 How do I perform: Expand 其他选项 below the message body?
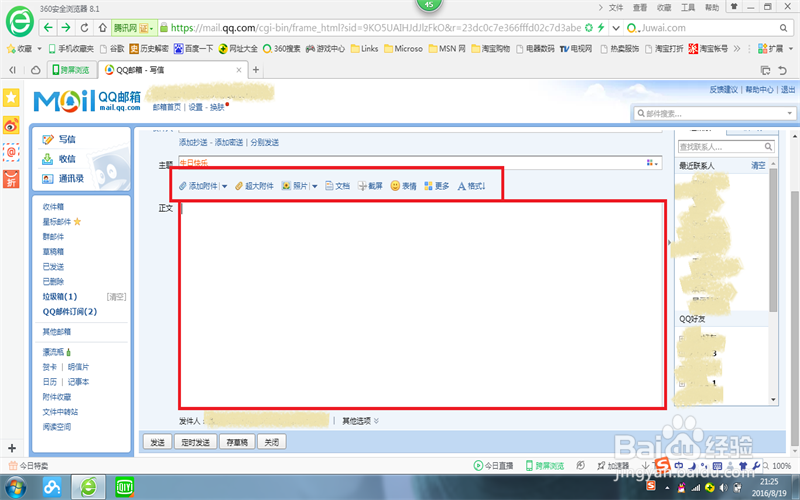[360, 421]
